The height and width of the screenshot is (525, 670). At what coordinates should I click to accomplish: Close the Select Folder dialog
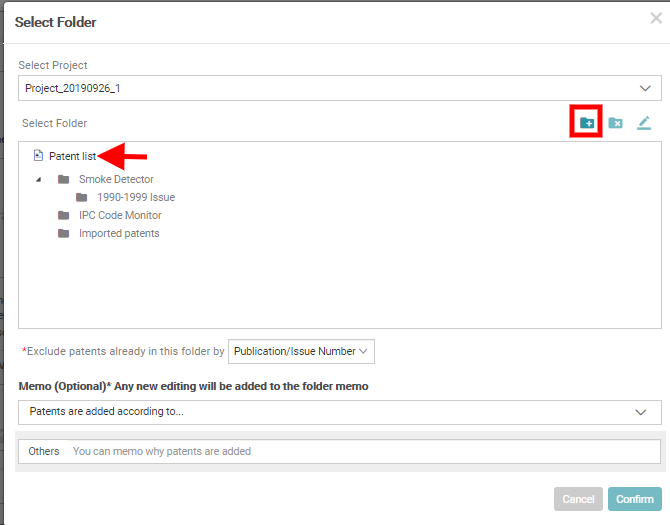[x=656, y=18]
